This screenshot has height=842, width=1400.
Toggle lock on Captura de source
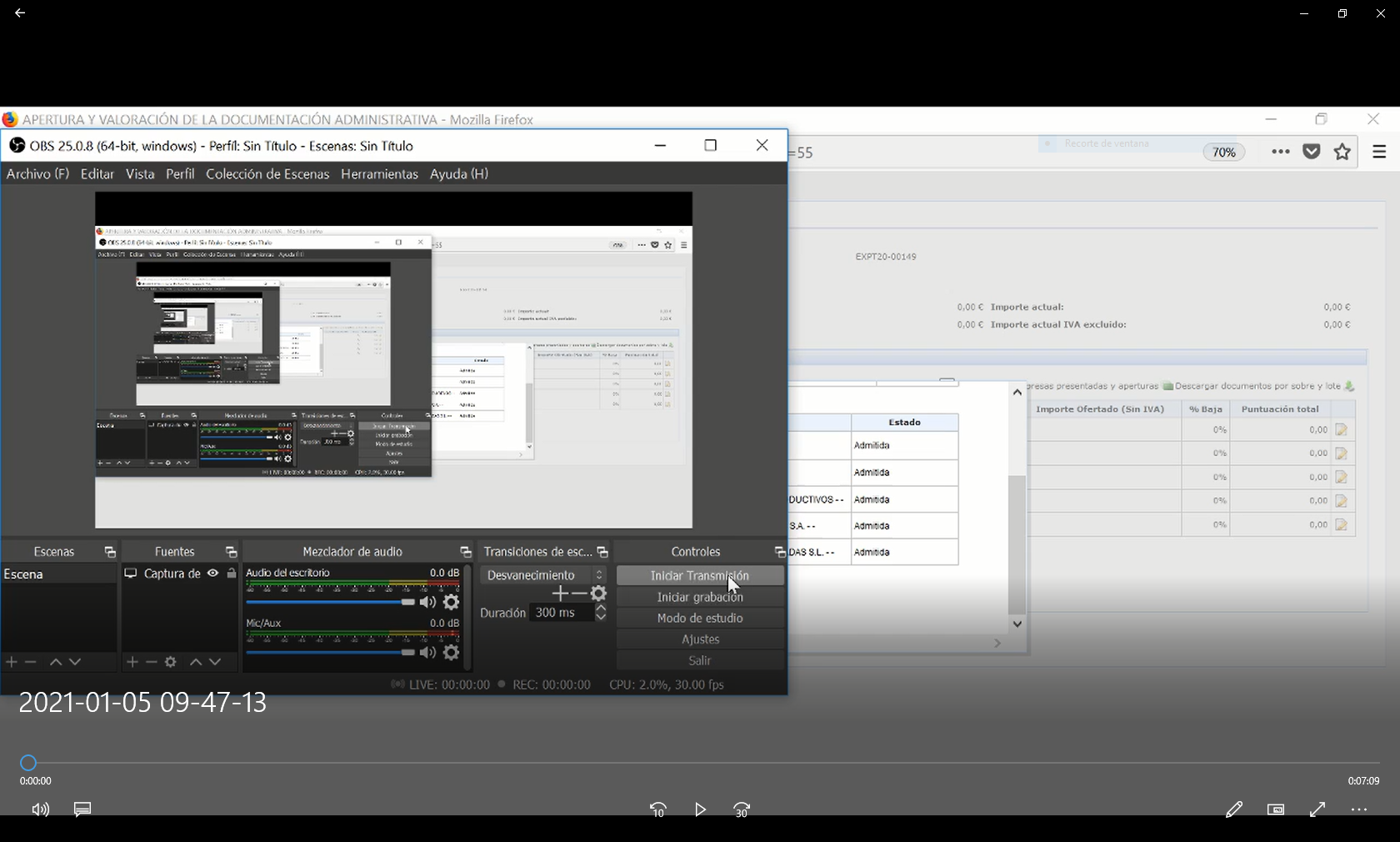[232, 574]
